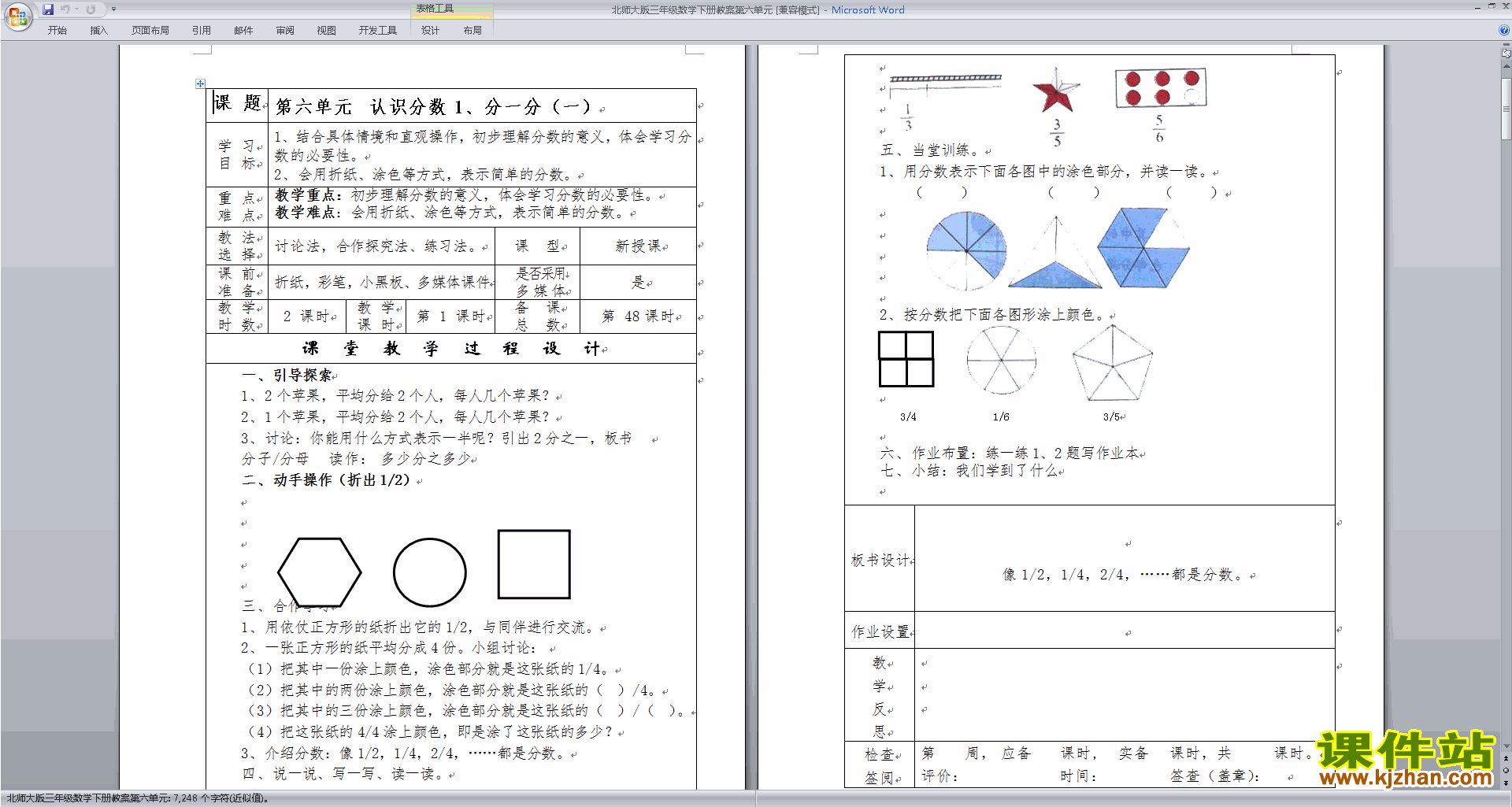This screenshot has height=807, width=1512.
Task: Click the Previous Page double-arrow button
Action: (x=1506, y=759)
